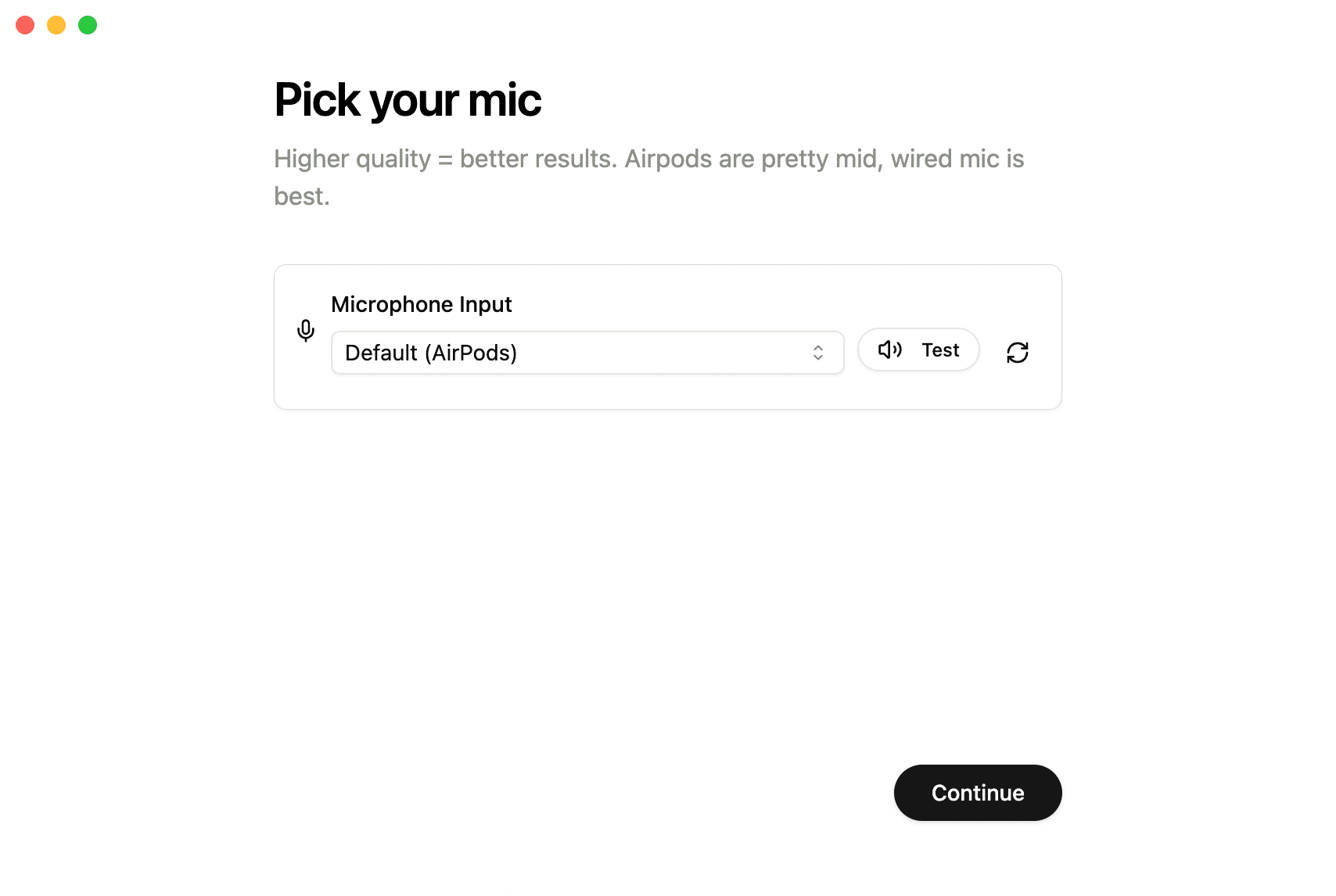Click the "Microphone Input" label
Image resolution: width=1336 pixels, height=896 pixels.
coord(421,304)
